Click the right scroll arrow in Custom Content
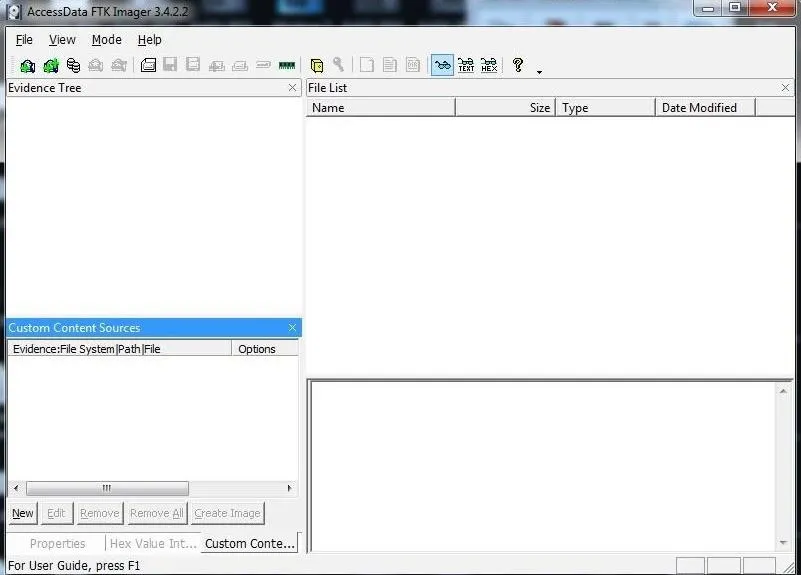Viewport: 801px width, 575px height. pos(290,488)
